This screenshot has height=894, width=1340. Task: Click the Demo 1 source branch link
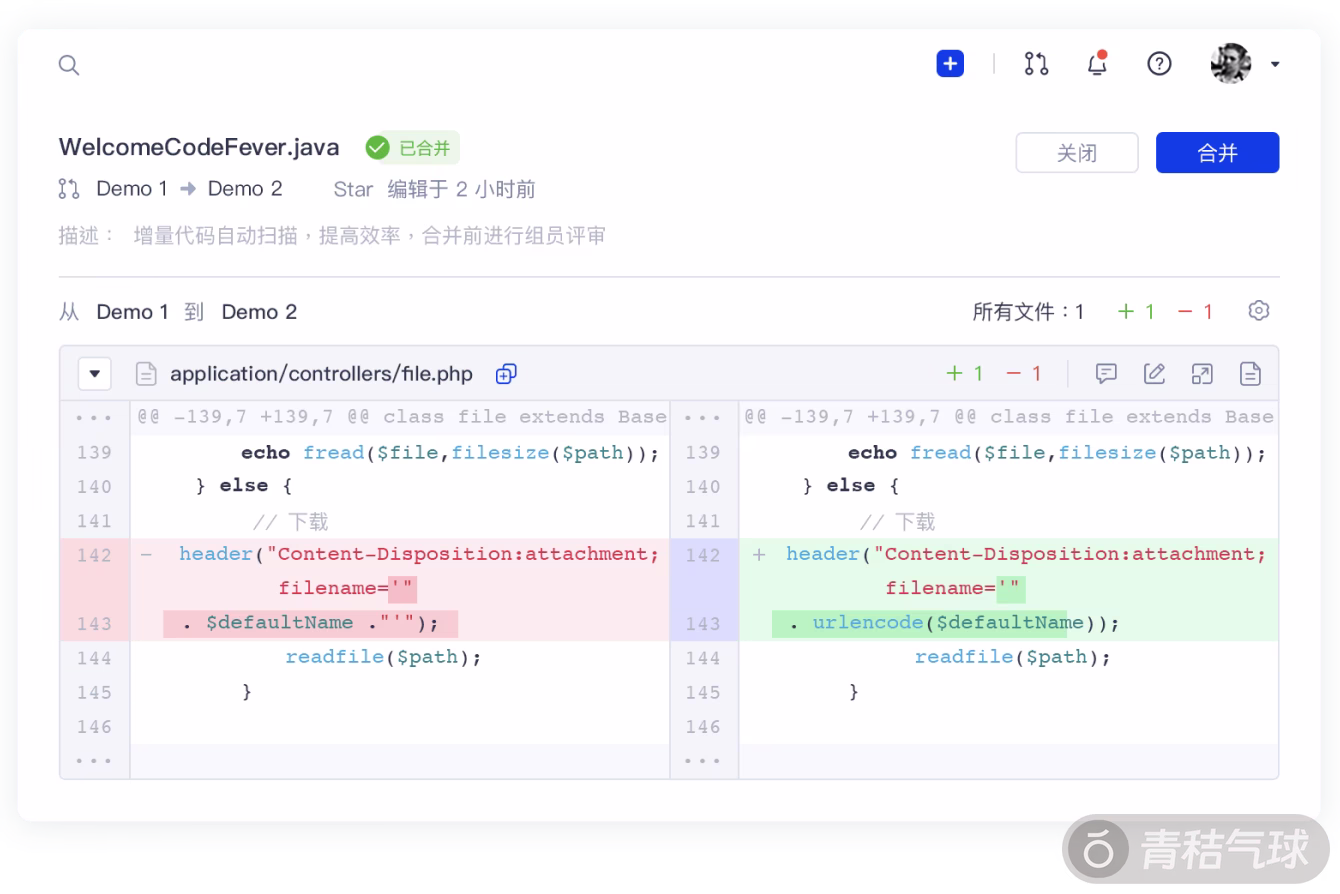click(132, 189)
